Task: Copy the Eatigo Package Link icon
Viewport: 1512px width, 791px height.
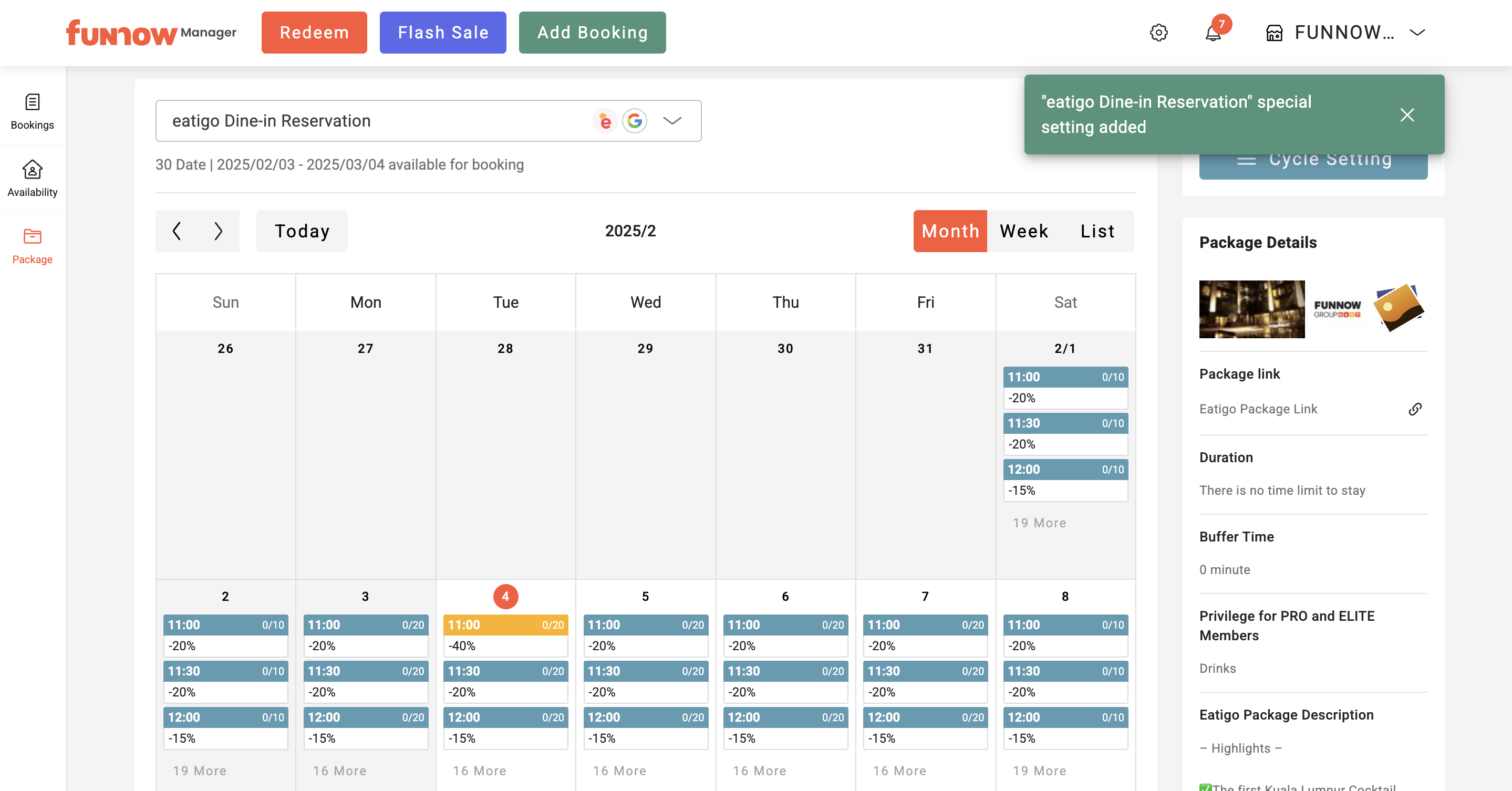Action: pyautogui.click(x=1415, y=409)
